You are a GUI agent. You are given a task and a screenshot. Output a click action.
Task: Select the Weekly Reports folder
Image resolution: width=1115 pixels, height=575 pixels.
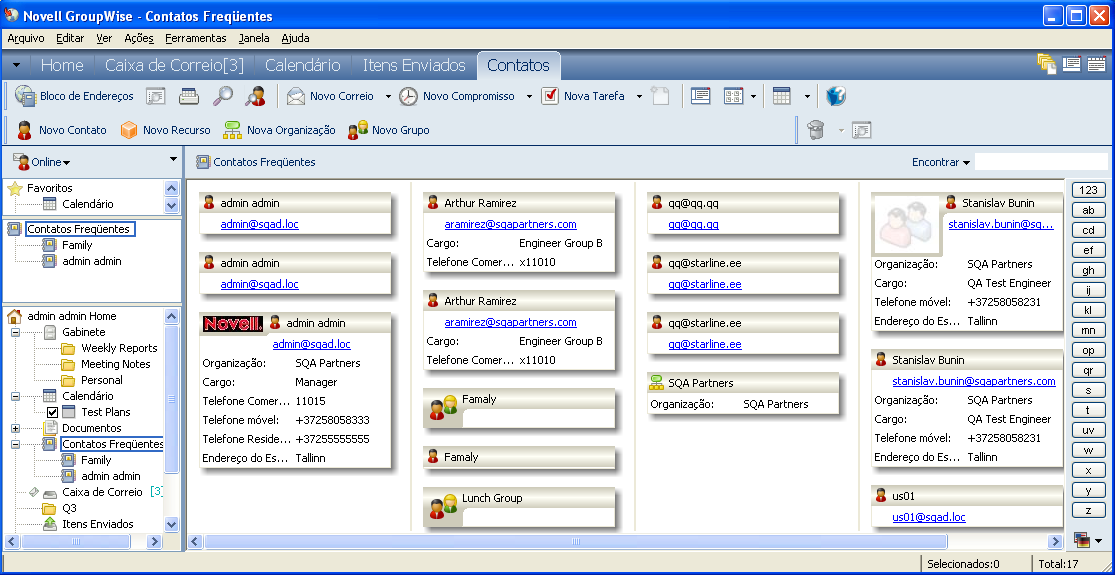coord(109,348)
